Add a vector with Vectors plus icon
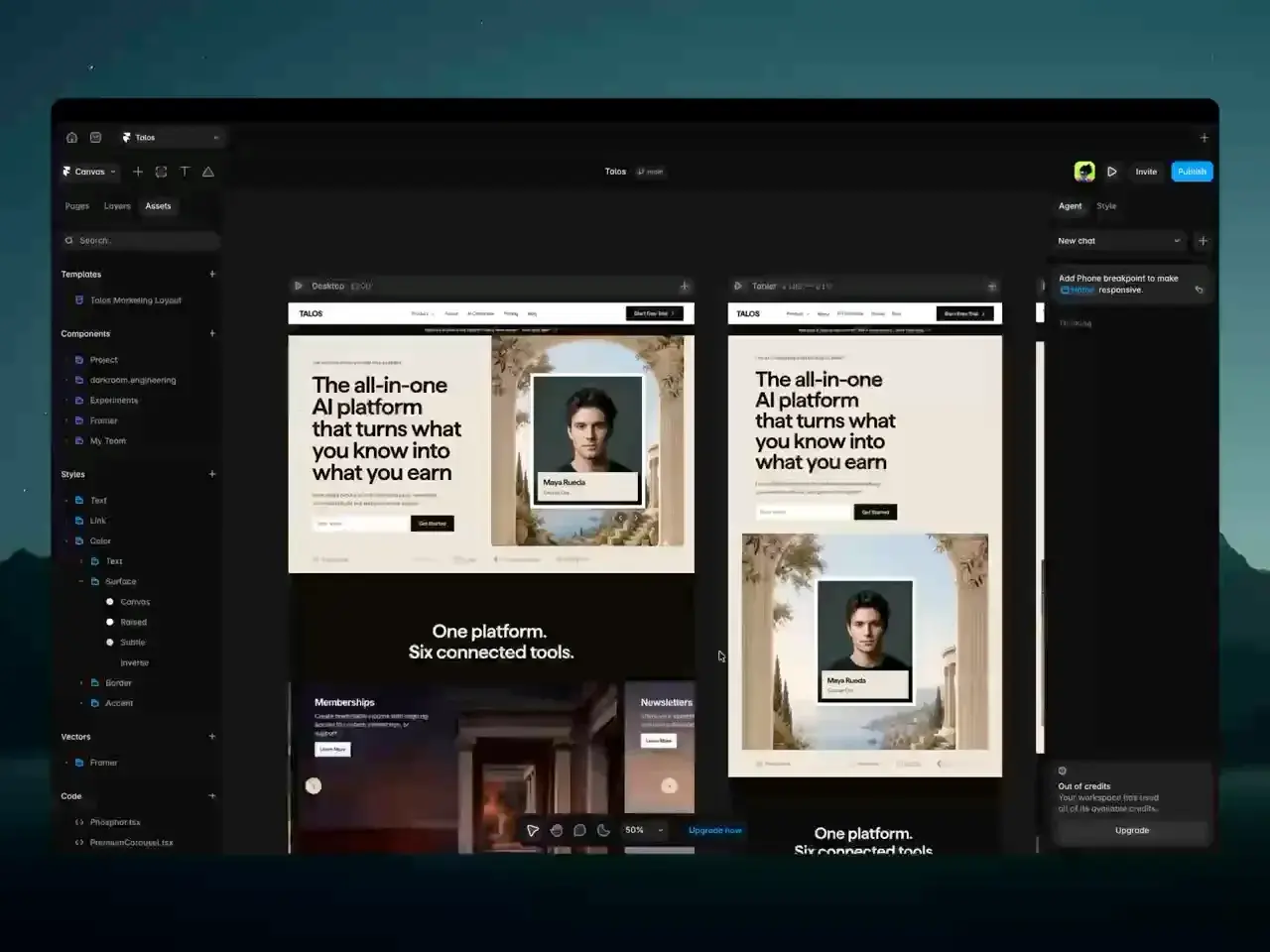This screenshot has width=1270, height=952. 212,736
